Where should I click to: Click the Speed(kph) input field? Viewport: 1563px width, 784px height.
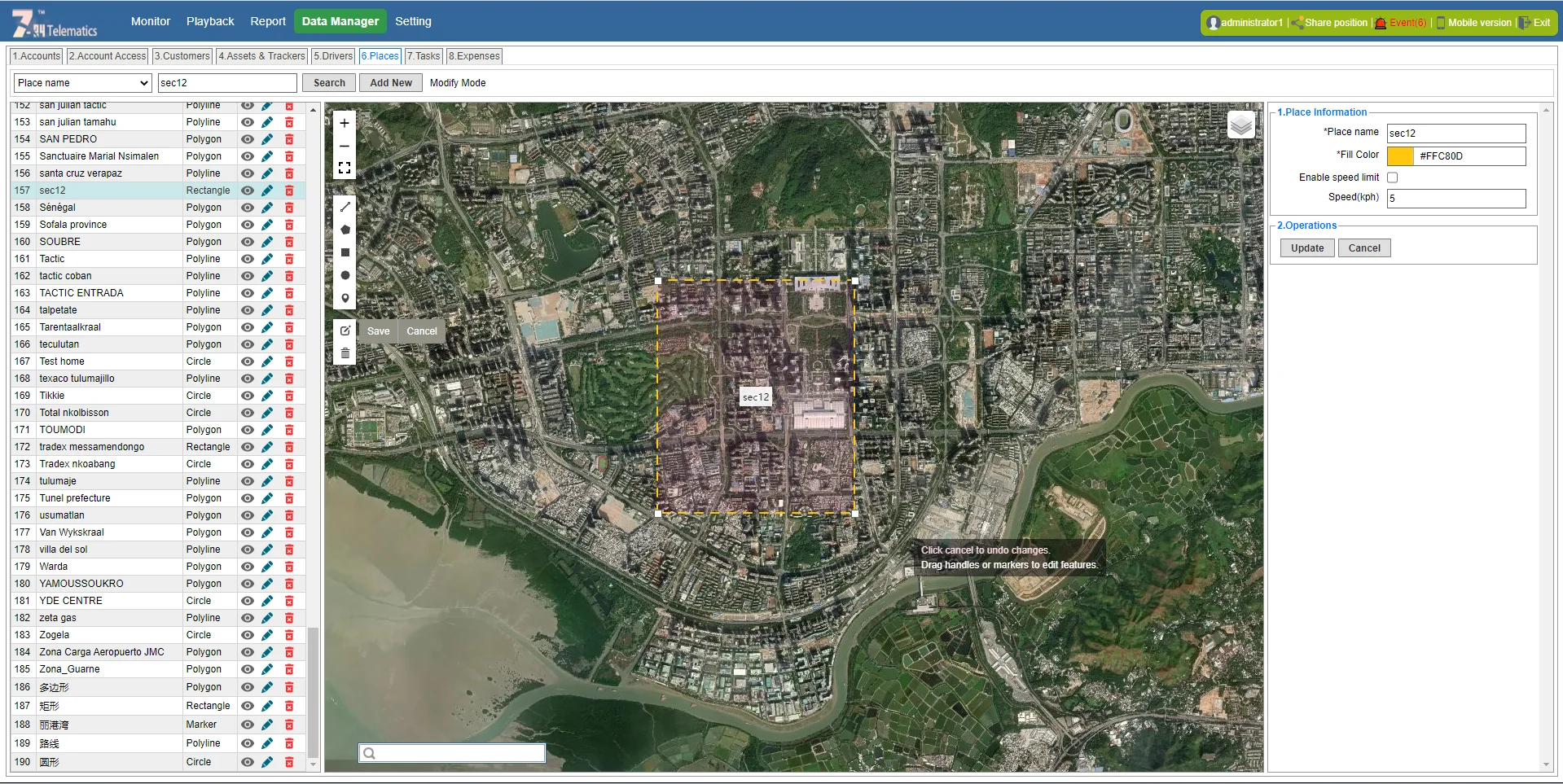click(x=1456, y=199)
